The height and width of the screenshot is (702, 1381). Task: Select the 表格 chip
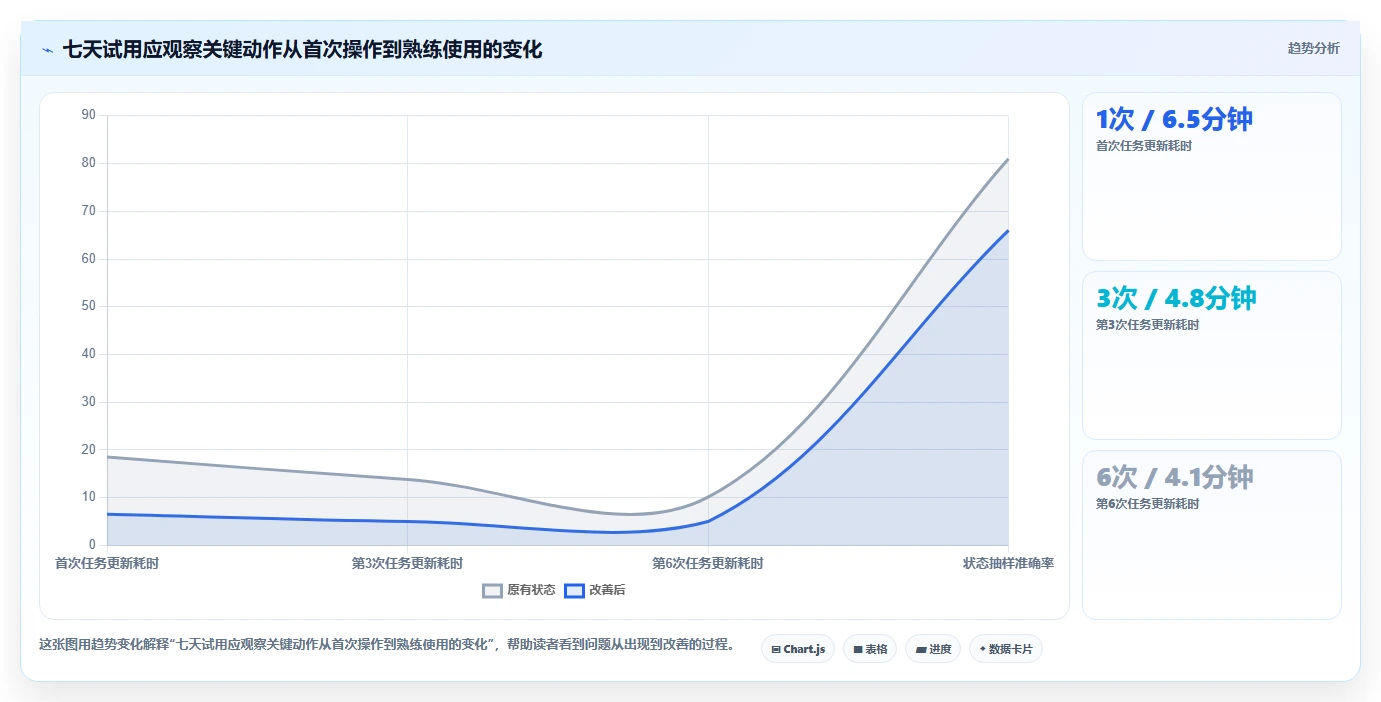coord(870,649)
